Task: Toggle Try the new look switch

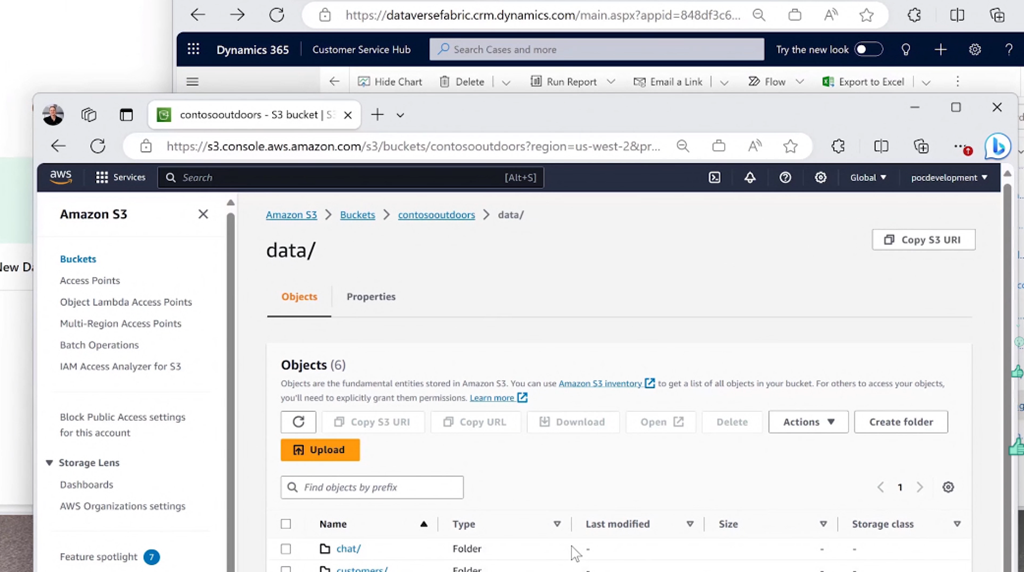Action: (x=868, y=50)
